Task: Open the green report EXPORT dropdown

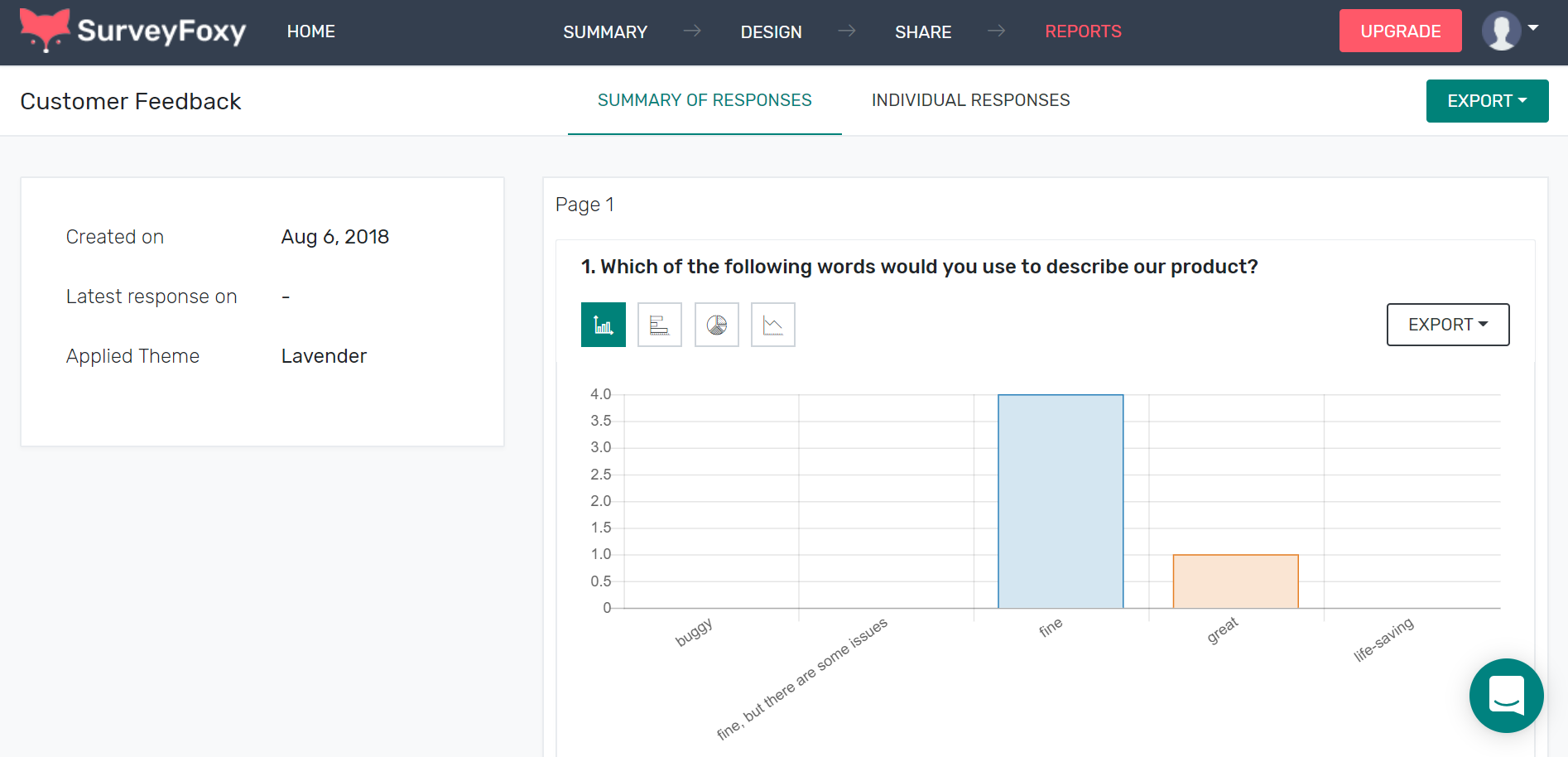Action: click(x=1487, y=101)
